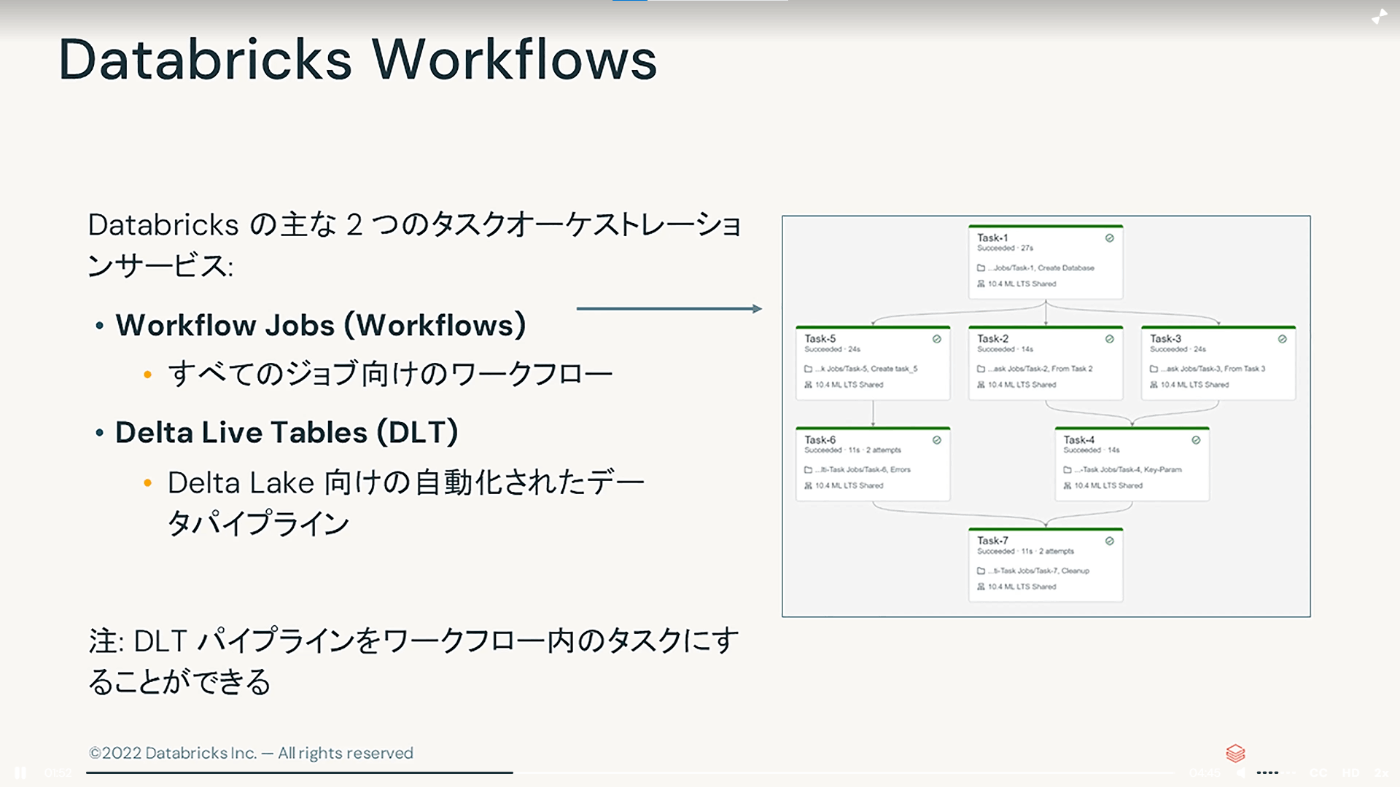Screen dimensions: 1400x787
Task: Click the 'Workflow Jobs (Workflows)' bullet
Action: coord(321,325)
